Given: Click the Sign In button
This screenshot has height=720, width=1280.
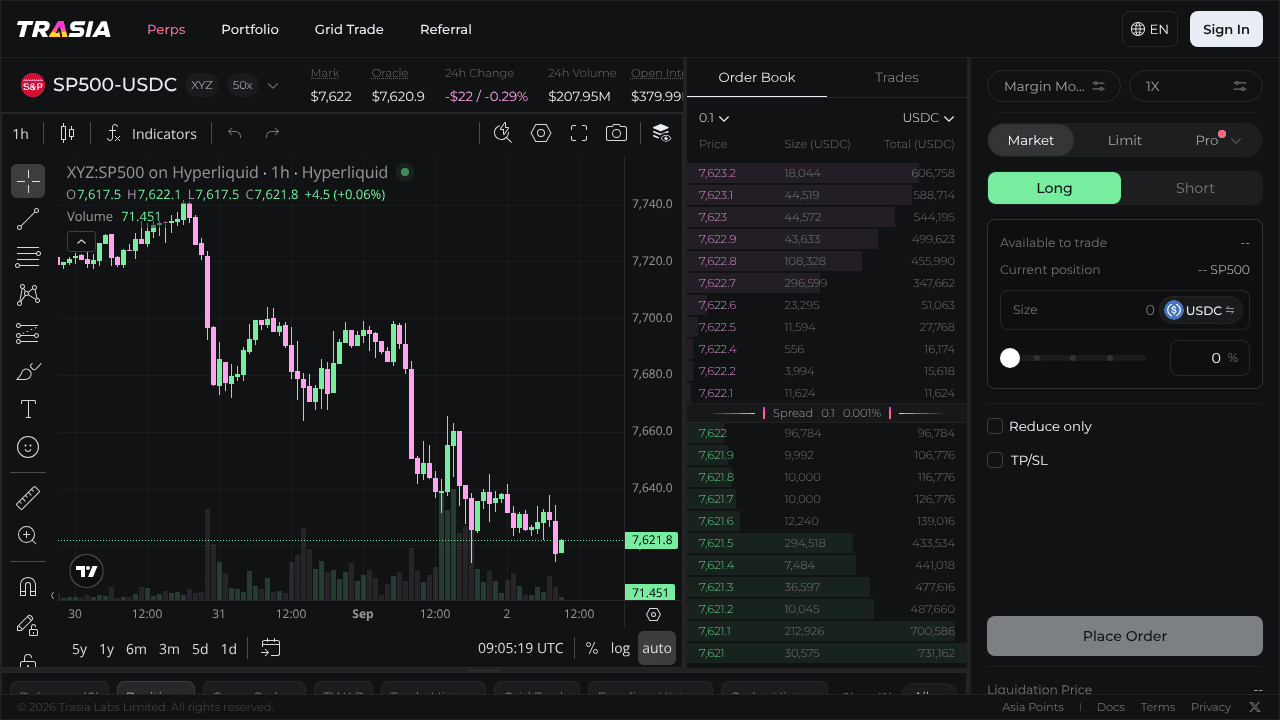Looking at the screenshot, I should (x=1226, y=29).
